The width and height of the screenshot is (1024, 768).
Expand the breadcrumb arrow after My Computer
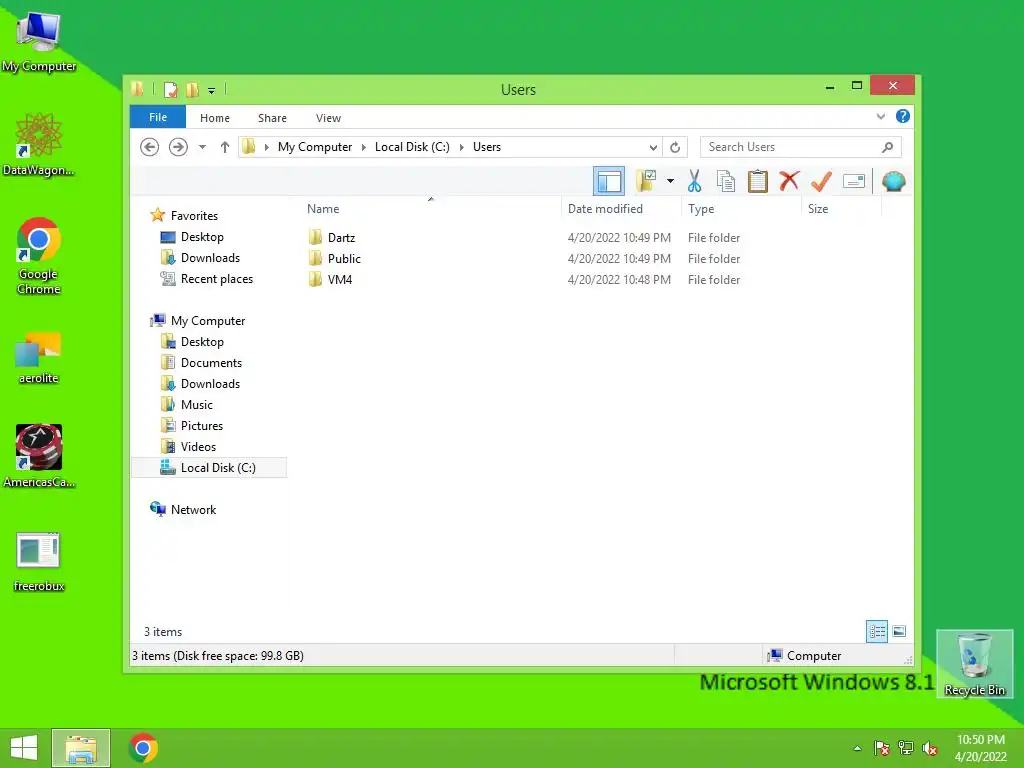click(x=364, y=147)
